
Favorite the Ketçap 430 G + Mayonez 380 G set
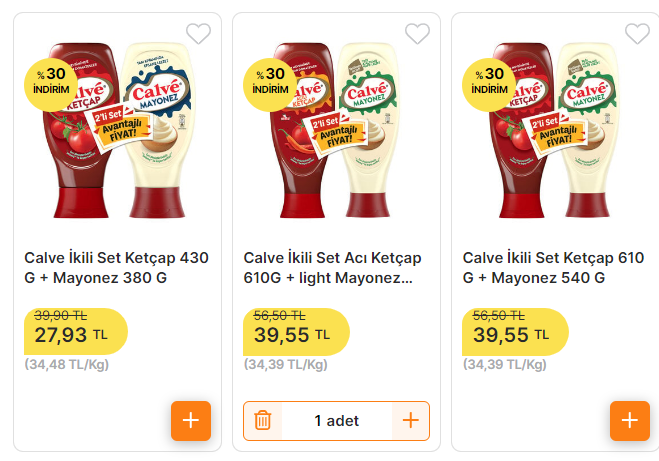click(199, 34)
